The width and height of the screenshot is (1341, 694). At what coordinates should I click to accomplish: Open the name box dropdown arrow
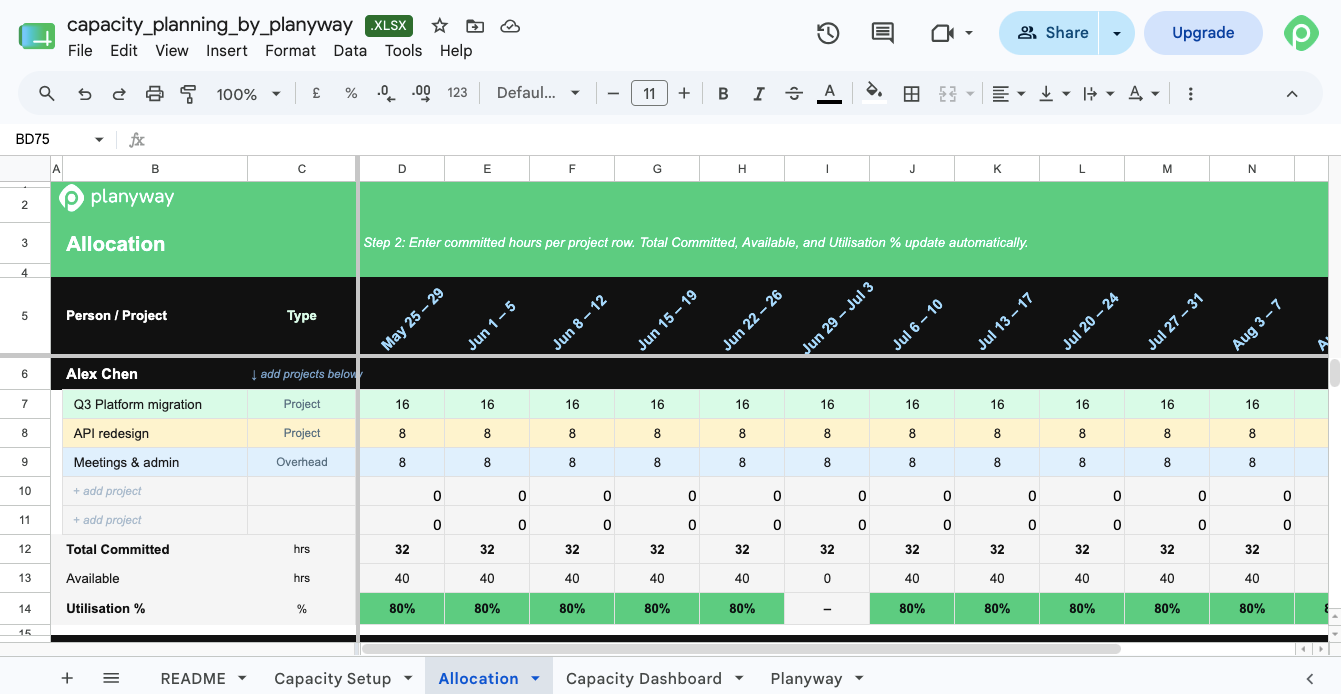tap(99, 139)
